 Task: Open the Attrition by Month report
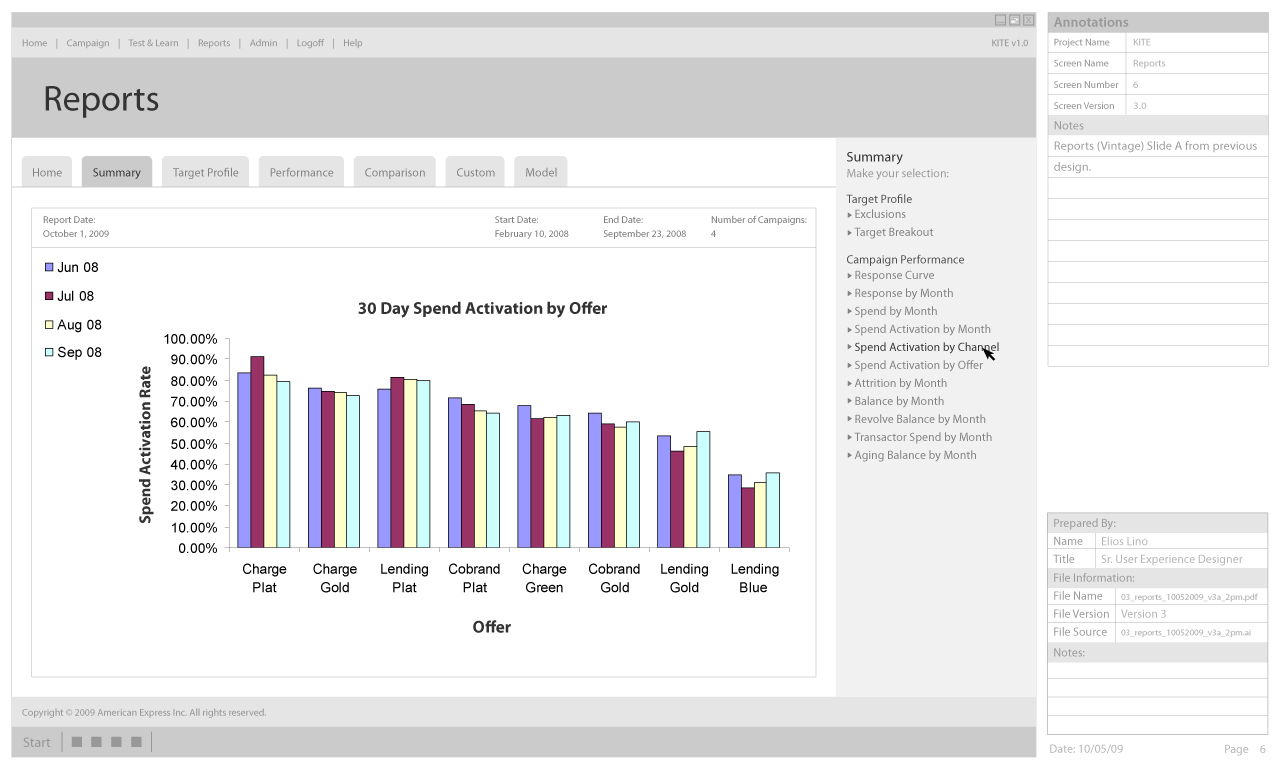point(900,383)
